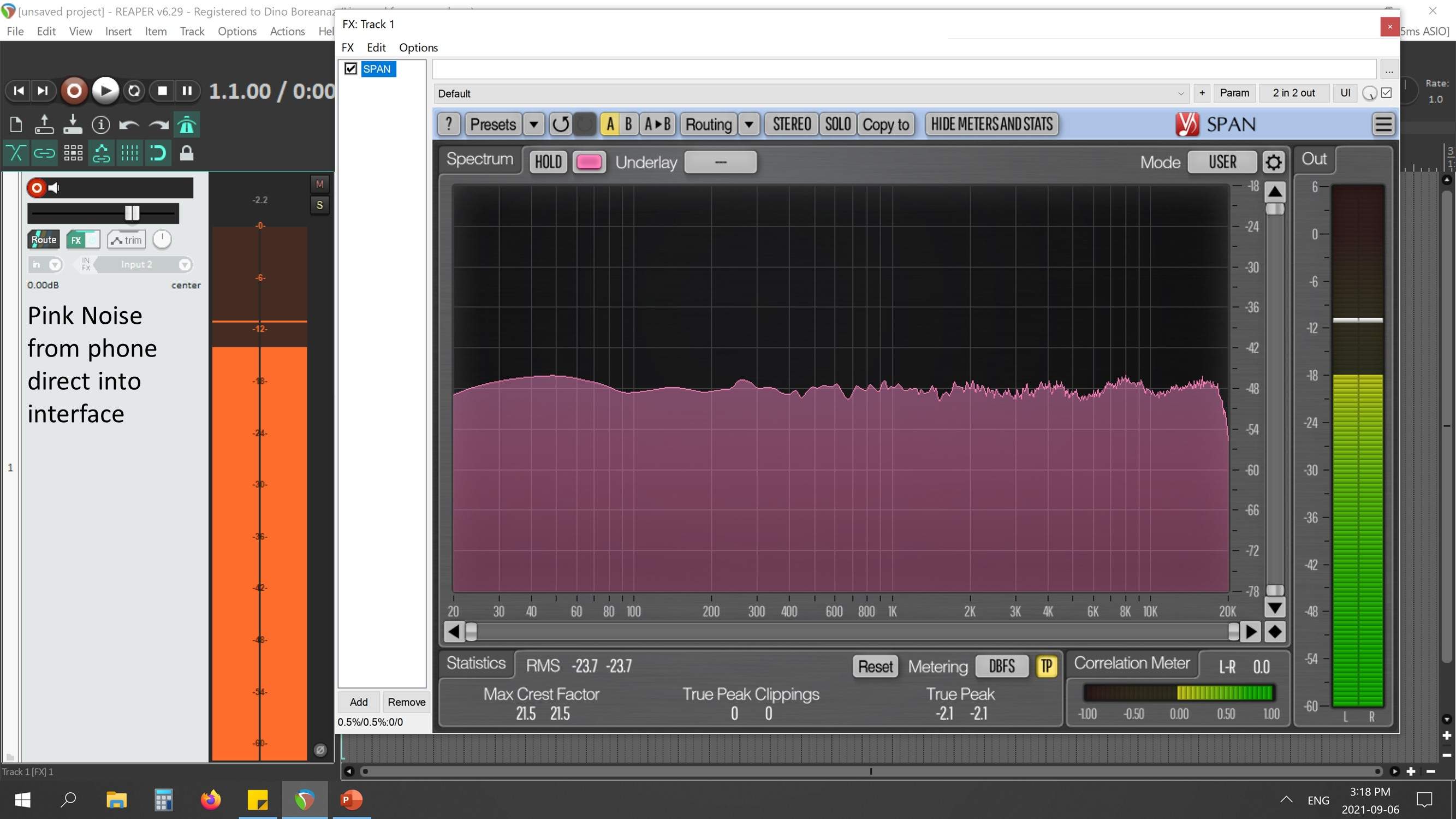The image size is (1456, 819).
Task: Click the plus preset button
Action: 1202,93
